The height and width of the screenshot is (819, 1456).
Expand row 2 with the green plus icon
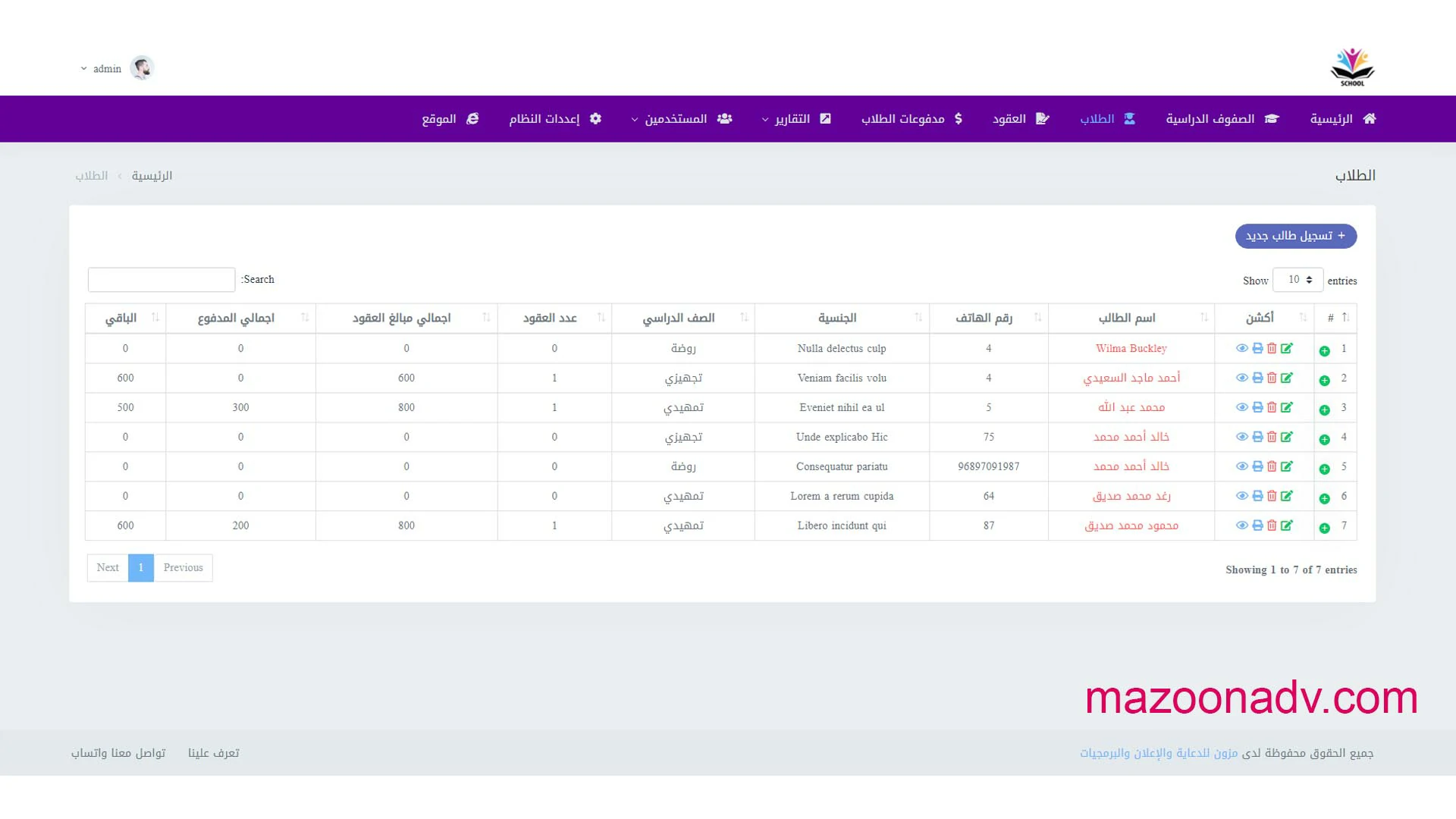click(x=1324, y=381)
